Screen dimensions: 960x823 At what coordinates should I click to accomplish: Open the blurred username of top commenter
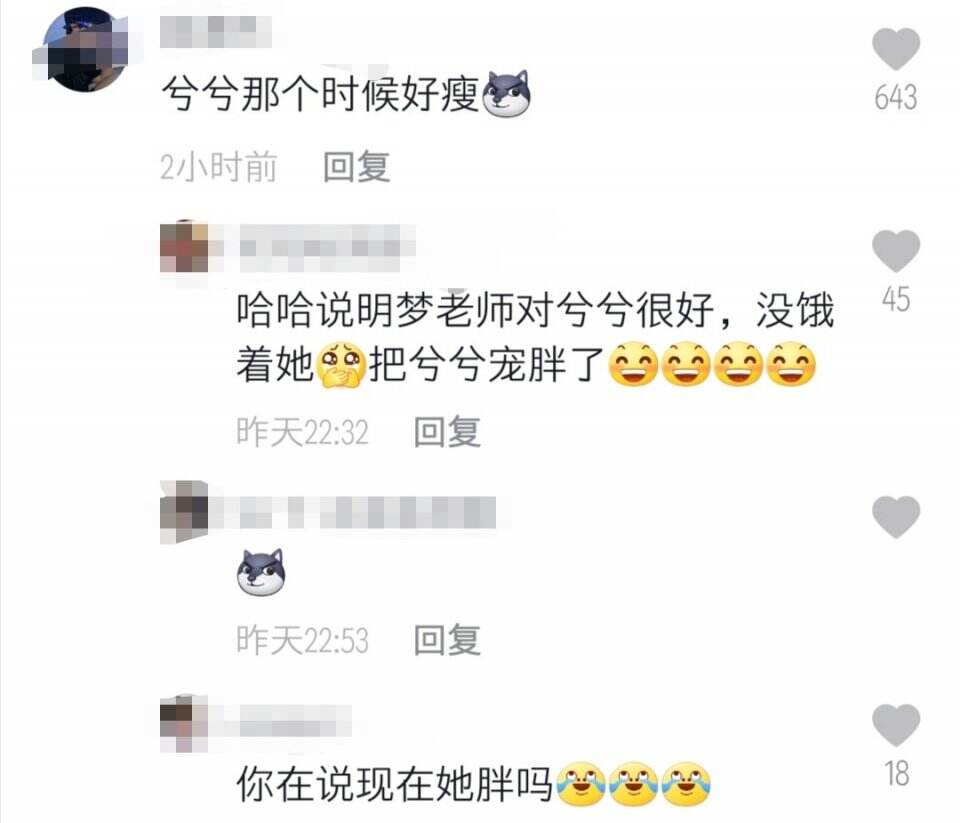[216, 31]
